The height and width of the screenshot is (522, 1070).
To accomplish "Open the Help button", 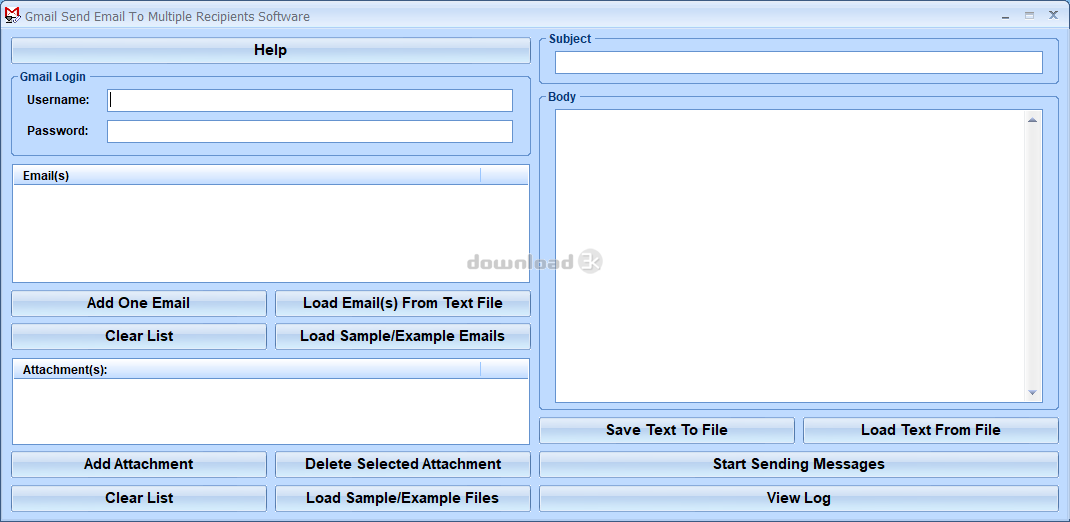I will tap(270, 50).
